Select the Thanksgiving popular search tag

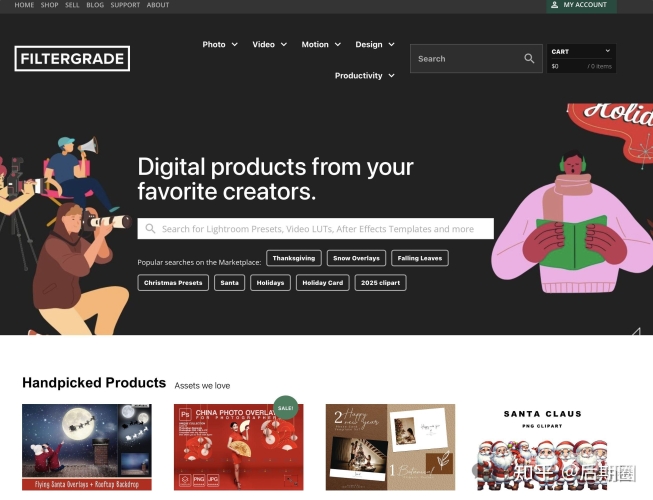pos(294,258)
